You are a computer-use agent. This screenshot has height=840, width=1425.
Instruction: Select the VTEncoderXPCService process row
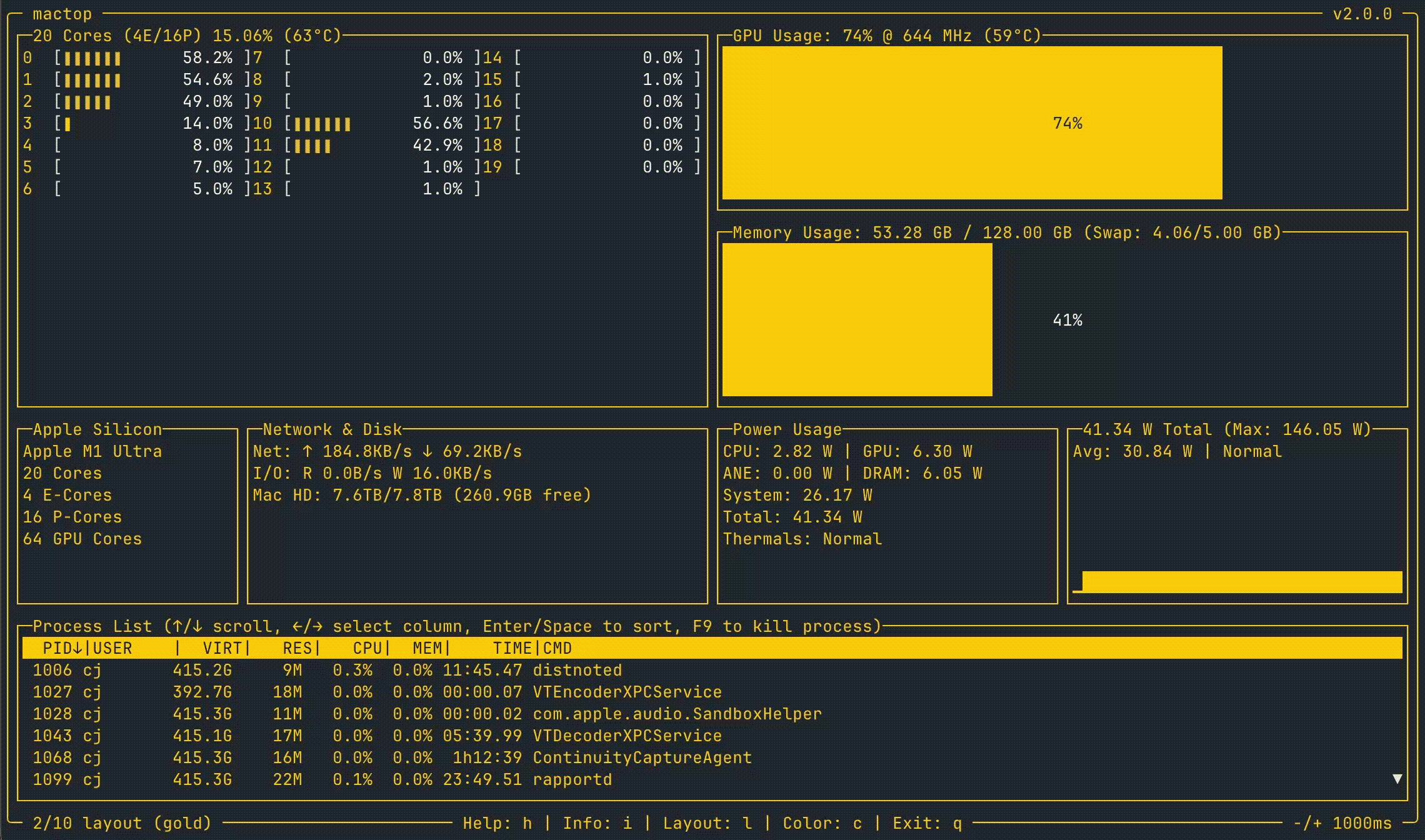[627, 692]
